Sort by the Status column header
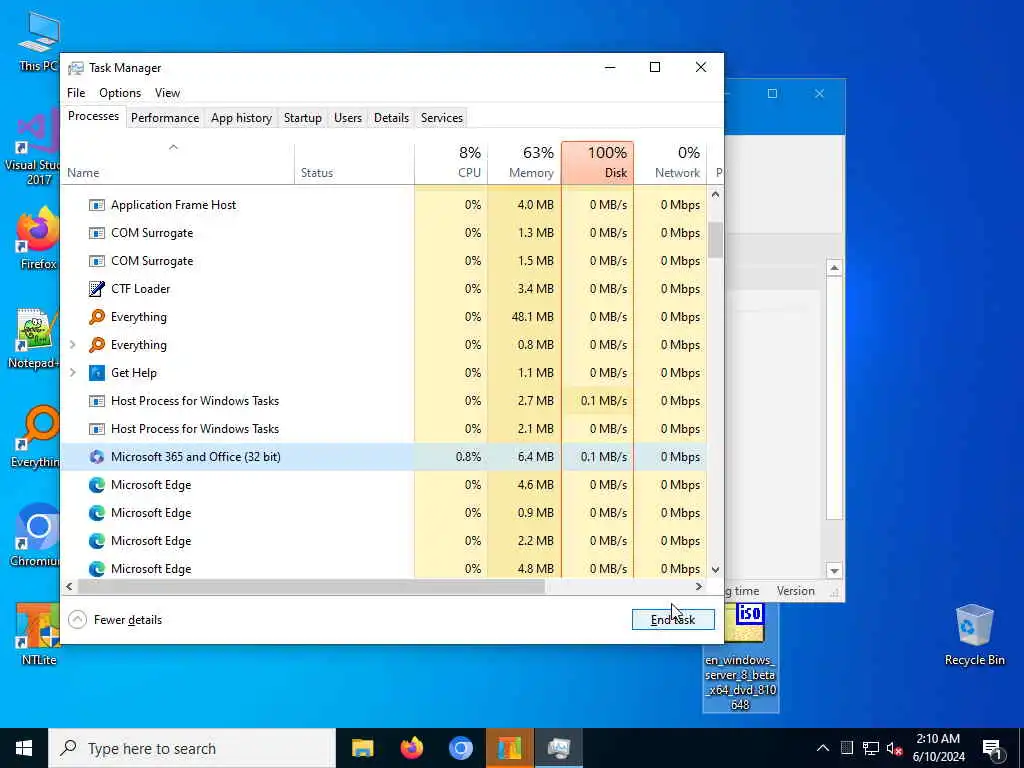Screen dimensions: 1024x768 (x=354, y=163)
